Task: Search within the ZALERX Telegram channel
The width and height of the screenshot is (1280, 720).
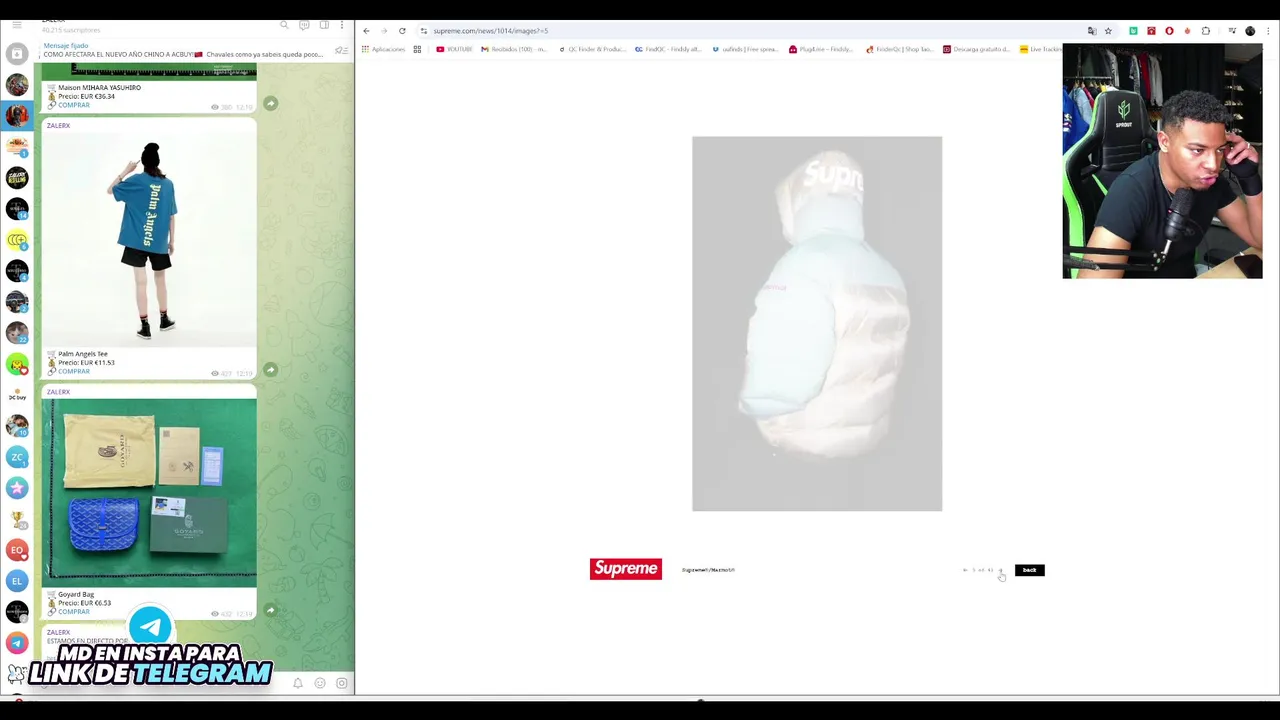Action: point(284,25)
